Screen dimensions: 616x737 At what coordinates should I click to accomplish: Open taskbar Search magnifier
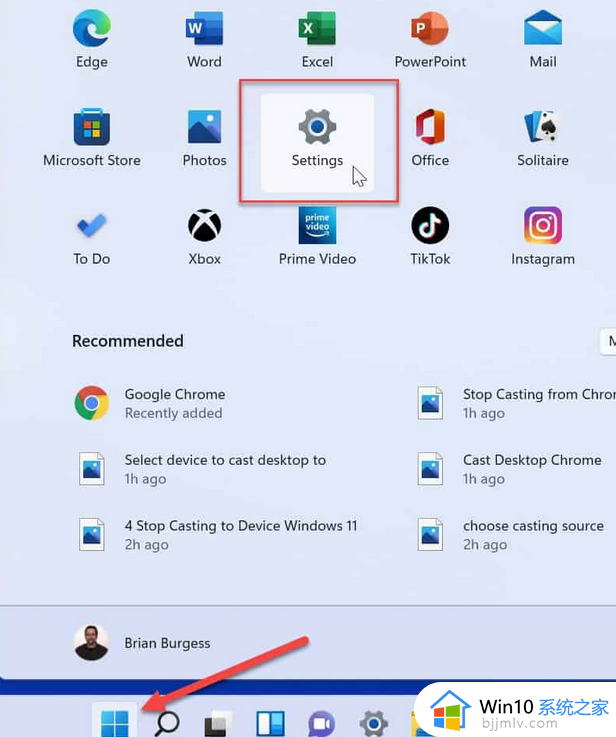tap(167, 722)
